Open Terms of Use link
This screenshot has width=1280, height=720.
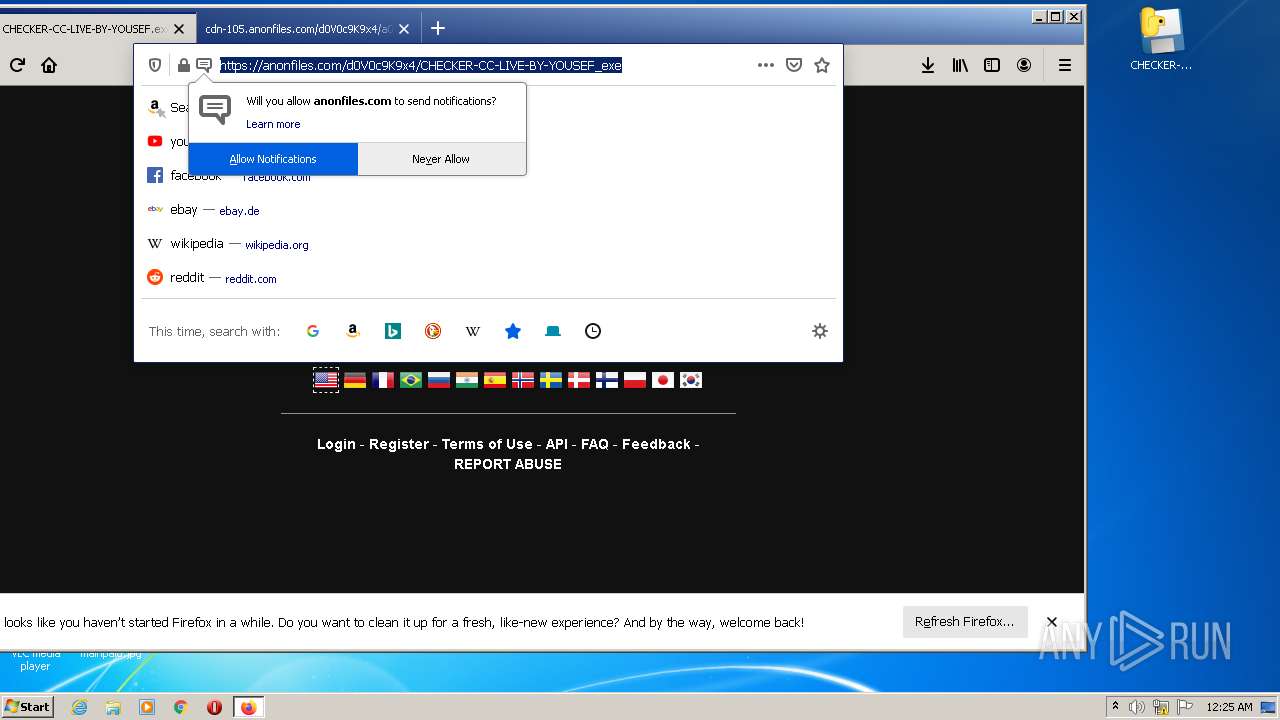click(487, 444)
